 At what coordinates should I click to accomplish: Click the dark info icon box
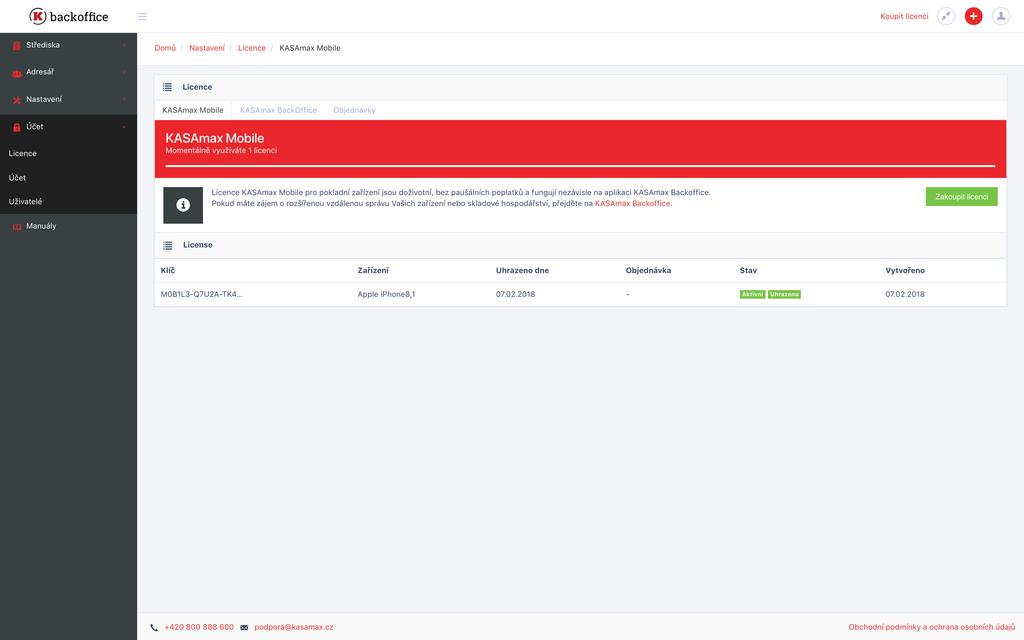pyautogui.click(x=183, y=205)
